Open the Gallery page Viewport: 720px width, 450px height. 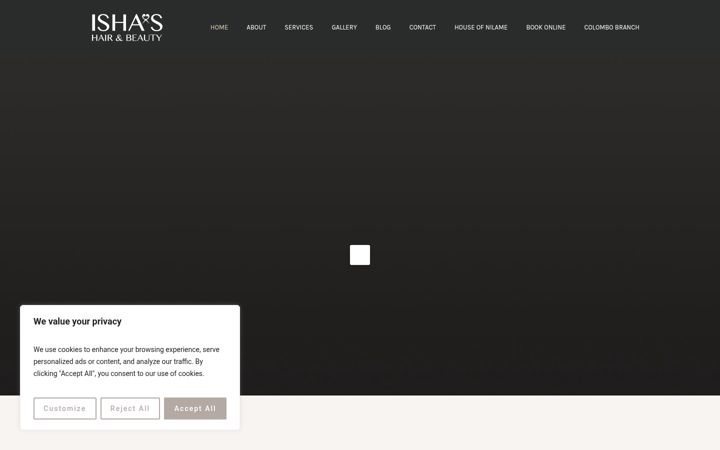coord(344,28)
